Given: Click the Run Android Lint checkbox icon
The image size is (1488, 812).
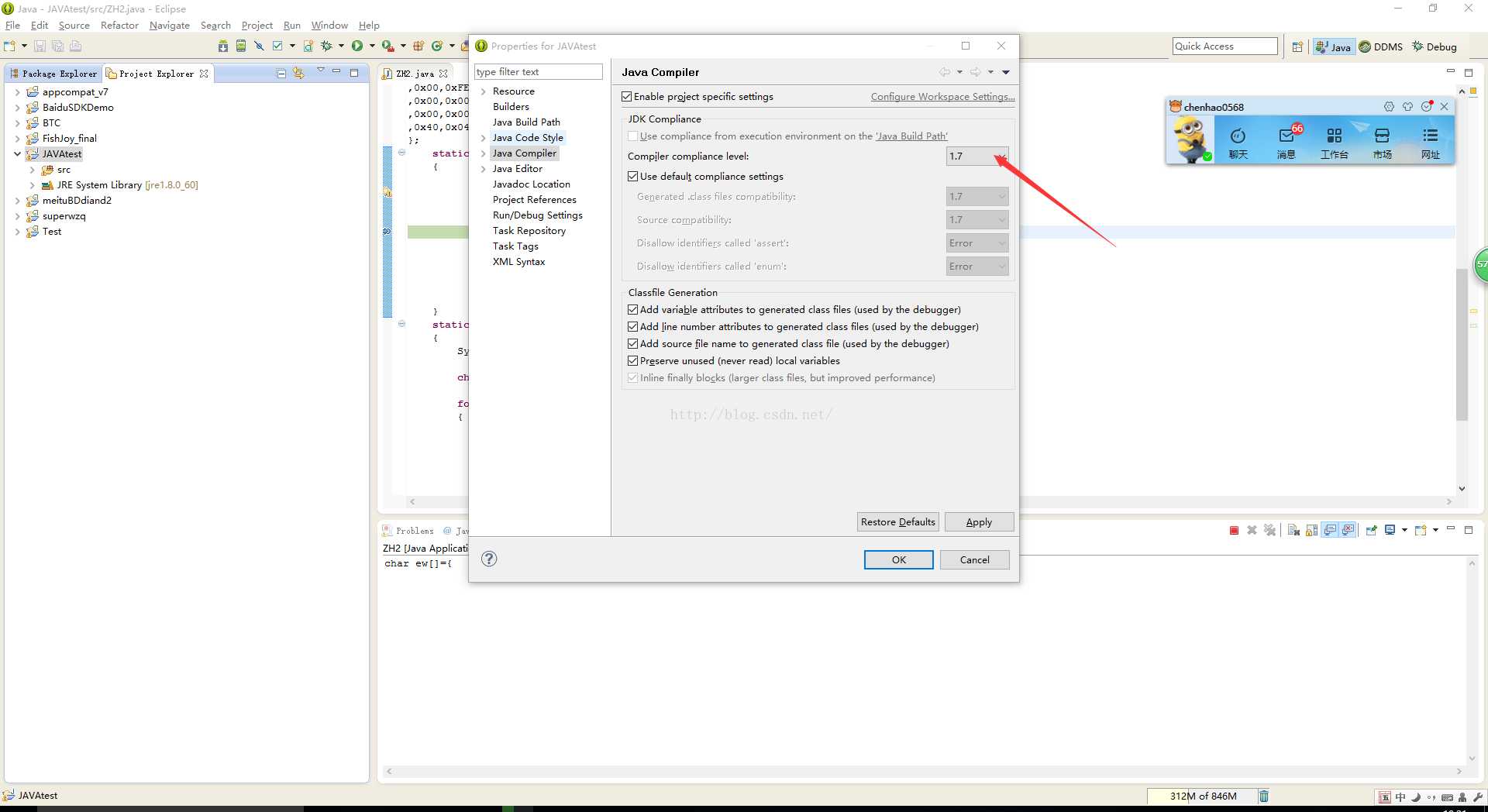Looking at the screenshot, I should coord(277,46).
